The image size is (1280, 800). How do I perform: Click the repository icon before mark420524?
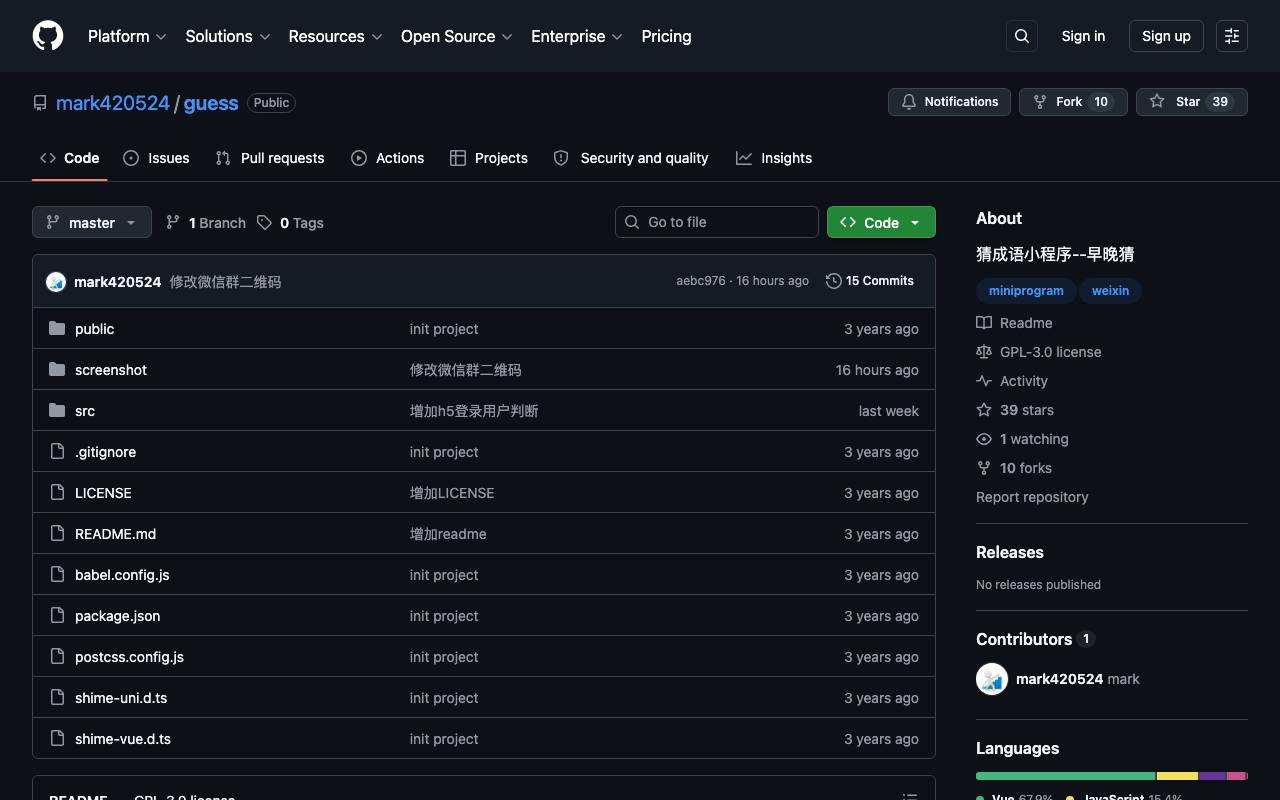[40, 103]
